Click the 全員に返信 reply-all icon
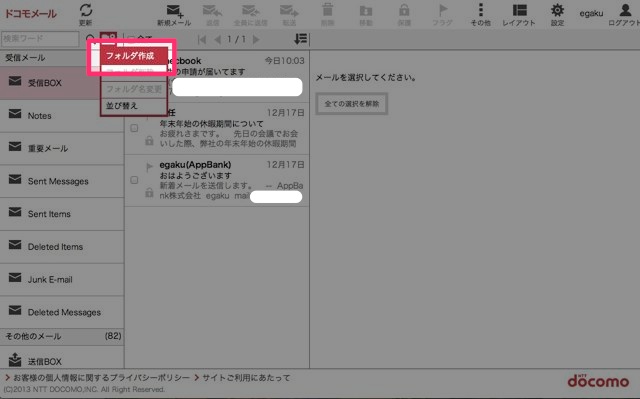 [x=250, y=10]
